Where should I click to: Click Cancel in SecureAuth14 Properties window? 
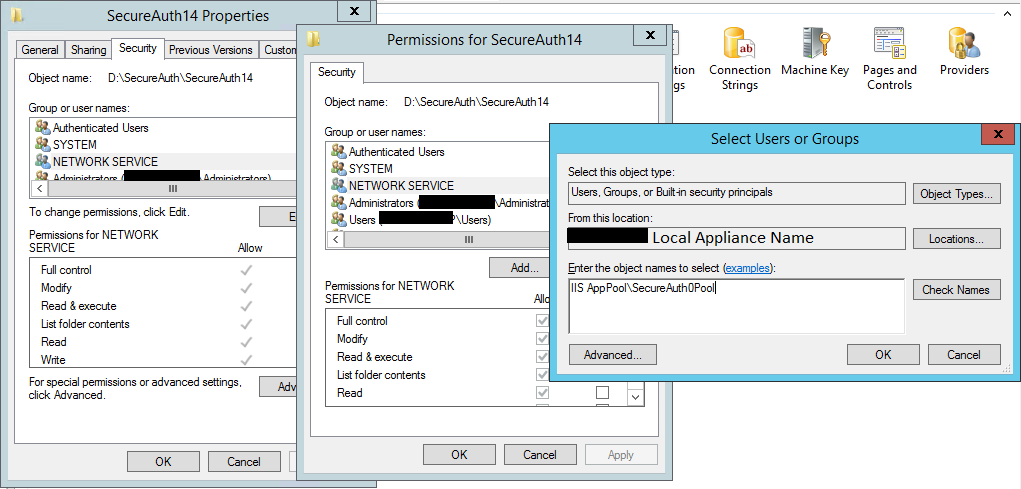coord(244,462)
